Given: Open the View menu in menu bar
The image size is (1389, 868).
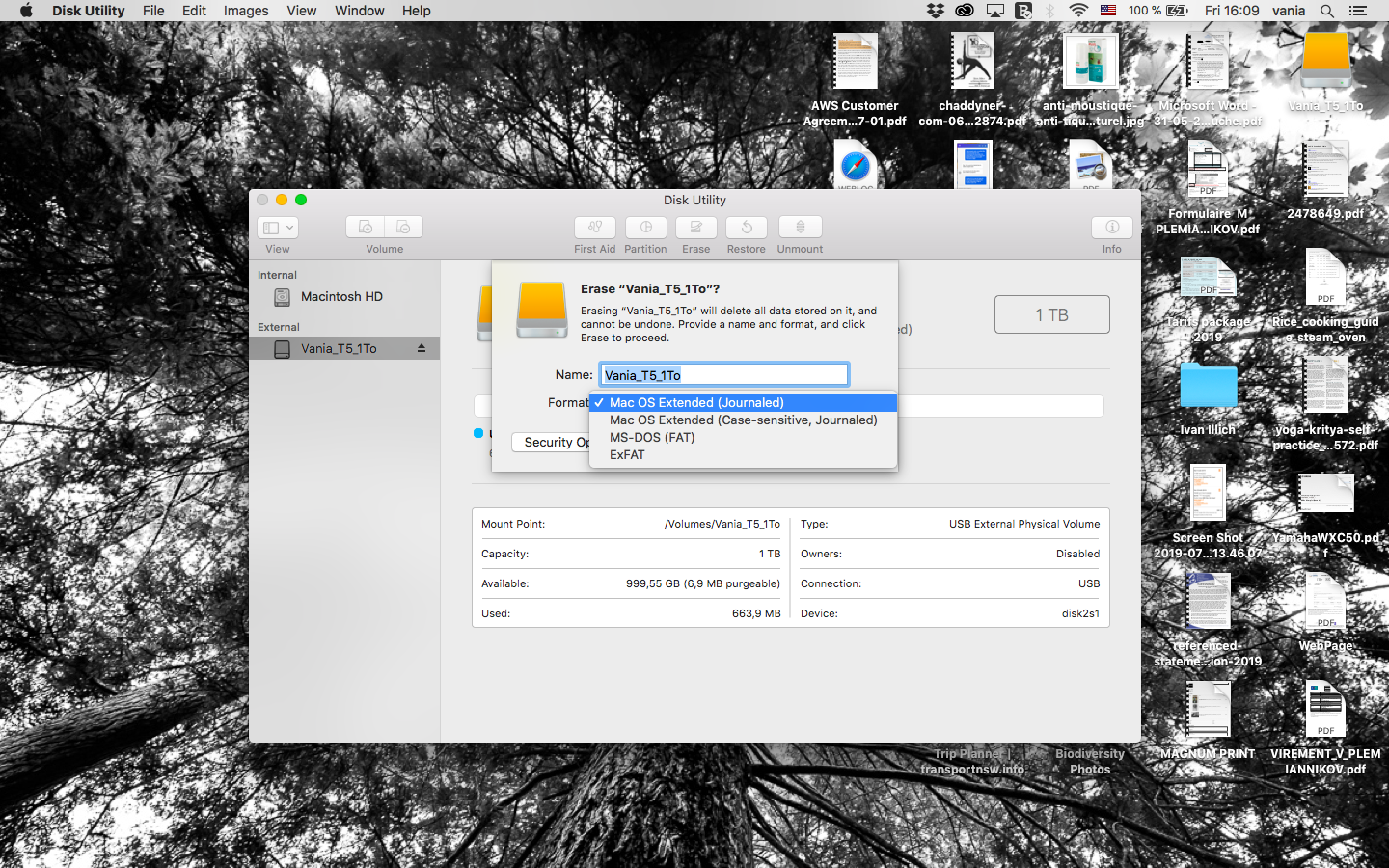Looking at the screenshot, I should pyautogui.click(x=302, y=11).
